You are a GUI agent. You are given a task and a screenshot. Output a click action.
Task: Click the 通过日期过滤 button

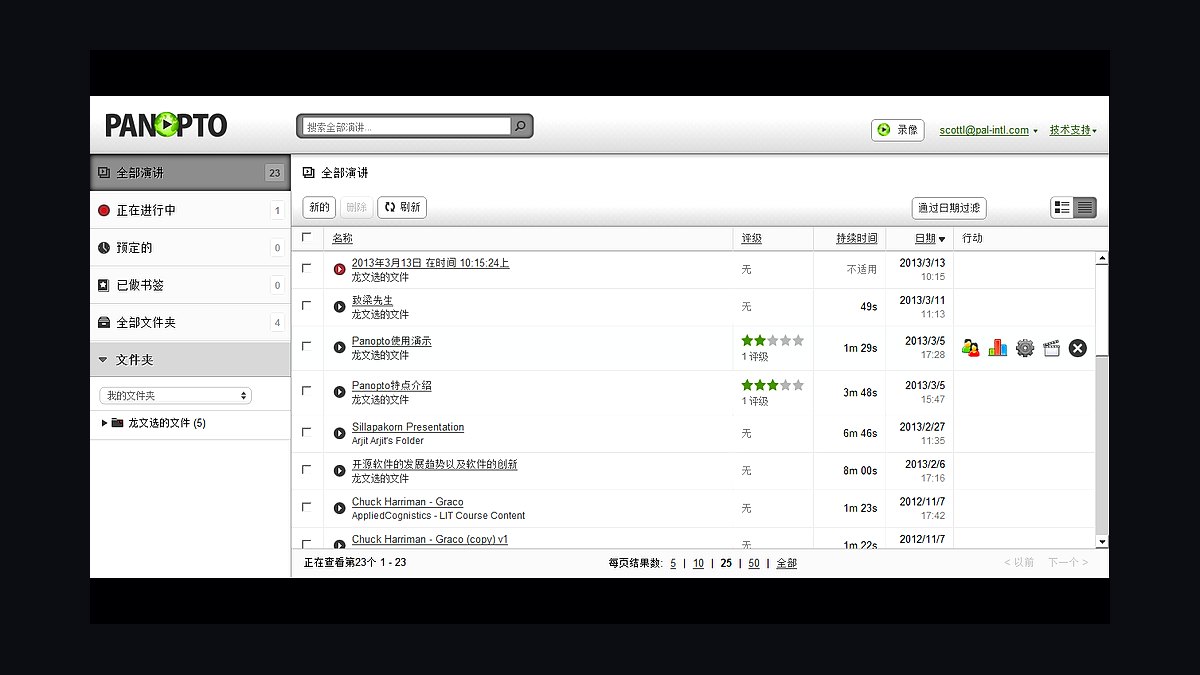[949, 208]
